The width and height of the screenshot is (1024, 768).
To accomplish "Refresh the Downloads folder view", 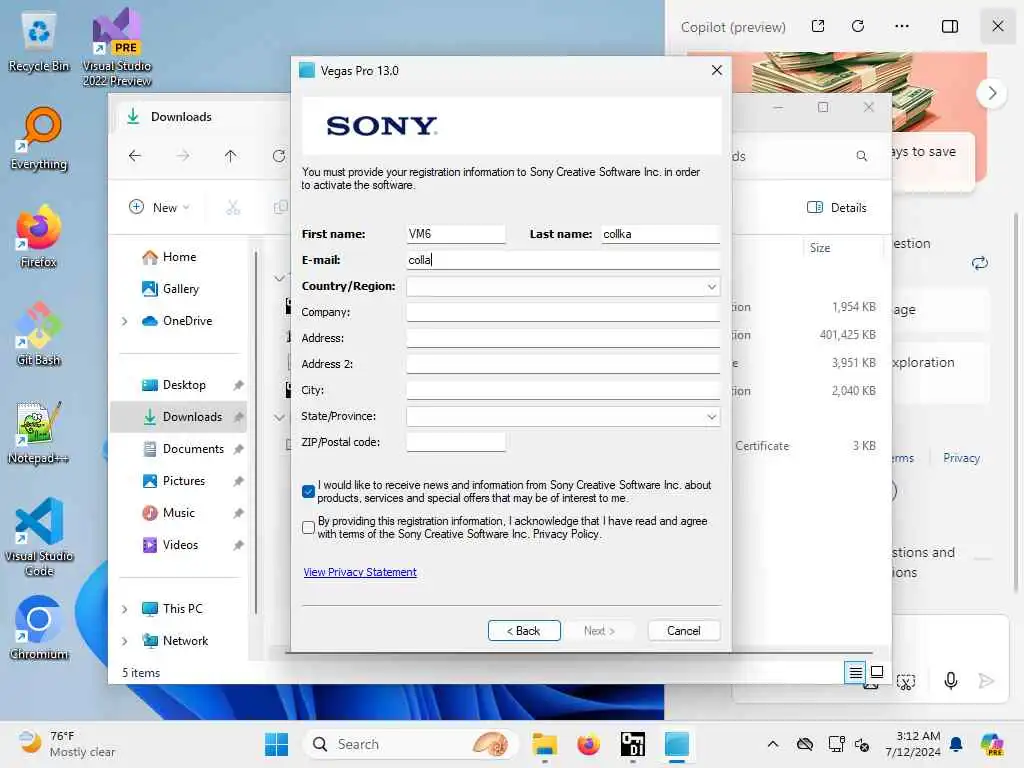I will [279, 156].
